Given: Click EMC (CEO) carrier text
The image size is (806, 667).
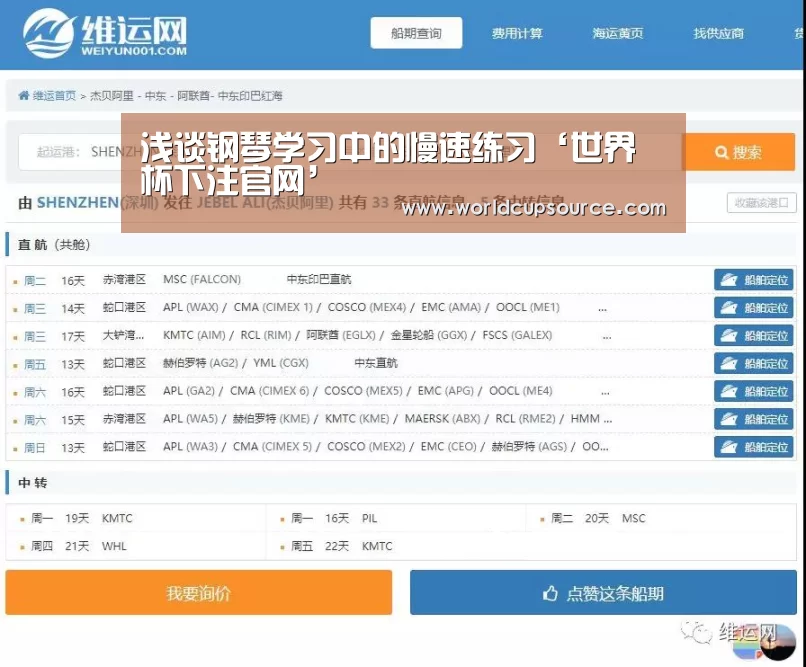Looking at the screenshot, I should coord(448,446).
